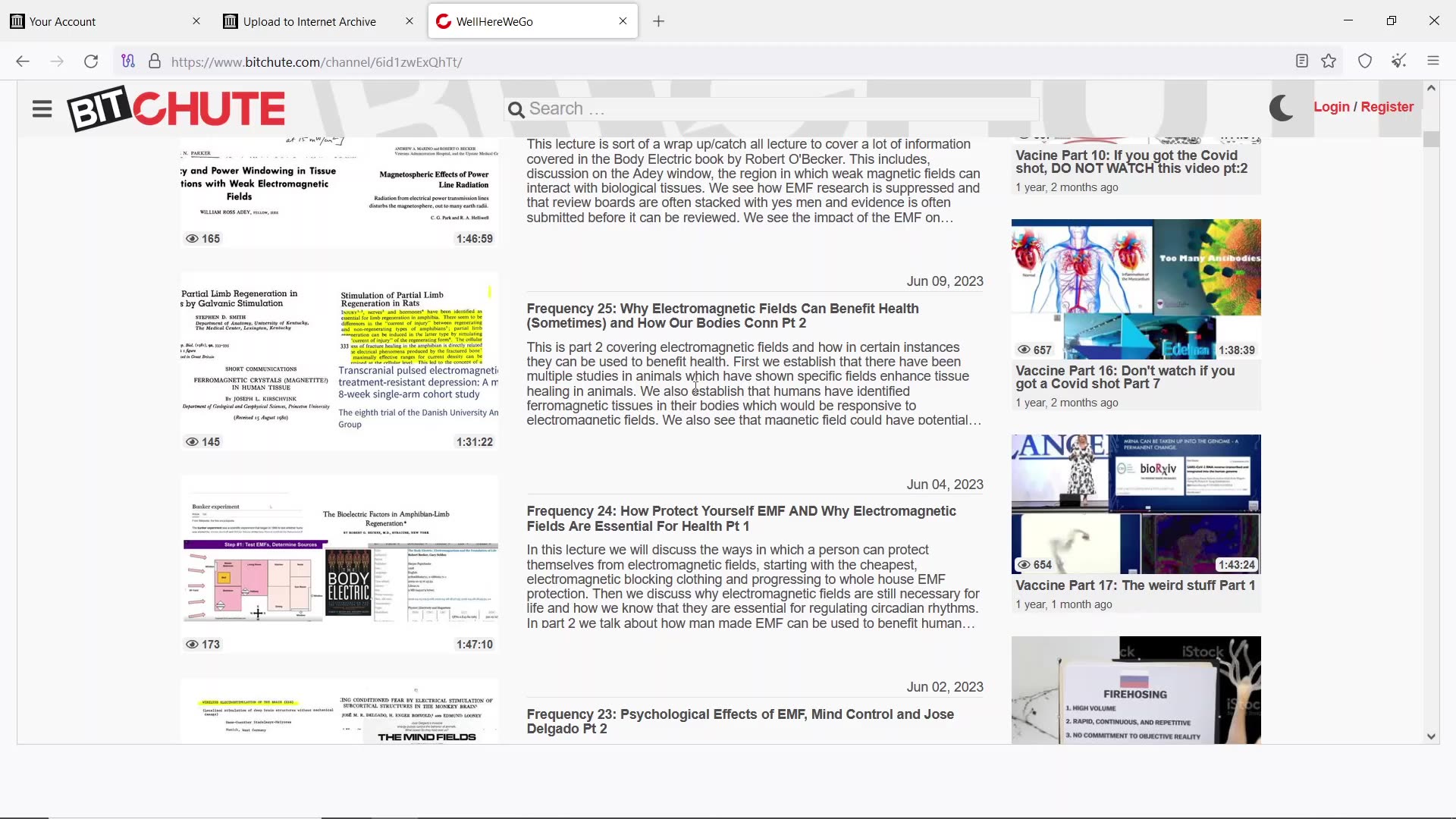Click the Login link

tap(1331, 107)
